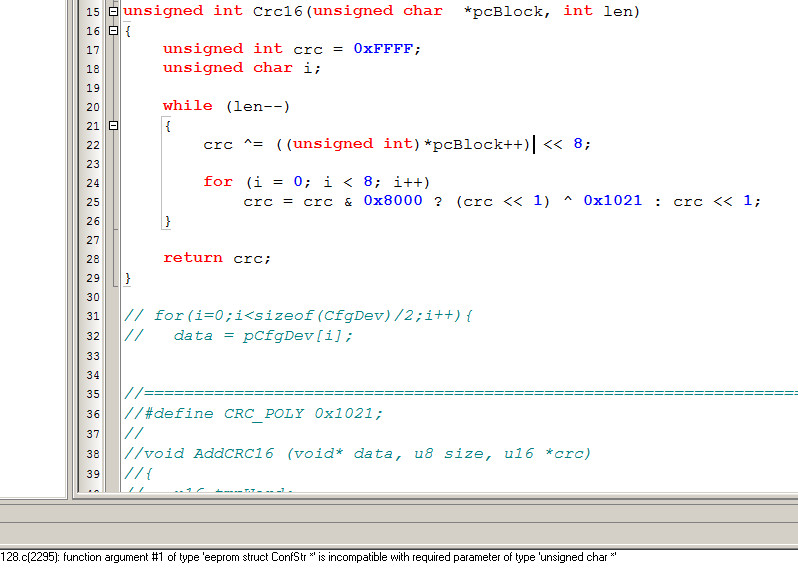
Task: Place cursor on the while keyword
Action: [x=188, y=106]
